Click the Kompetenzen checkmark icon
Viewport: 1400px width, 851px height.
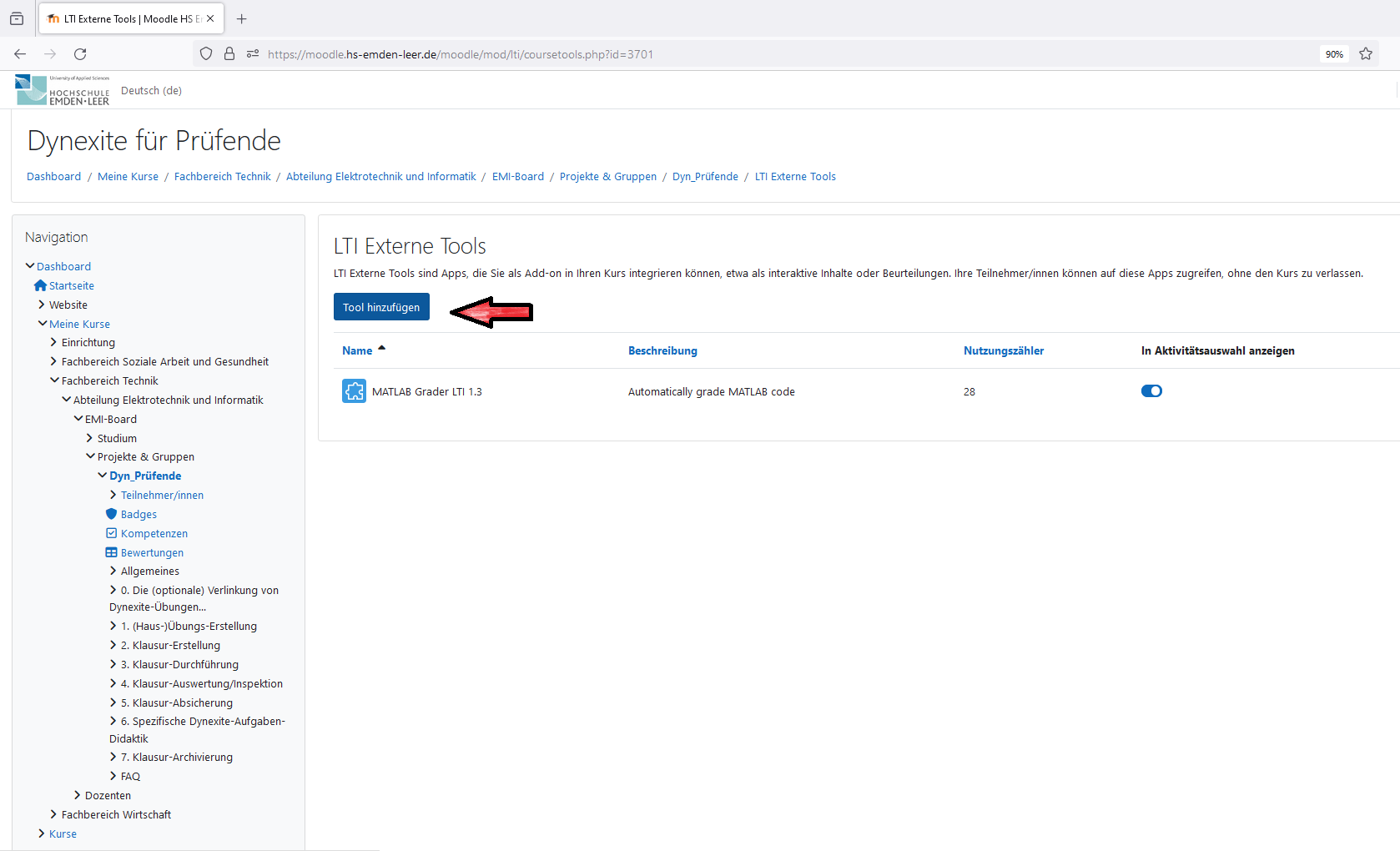[x=111, y=533]
